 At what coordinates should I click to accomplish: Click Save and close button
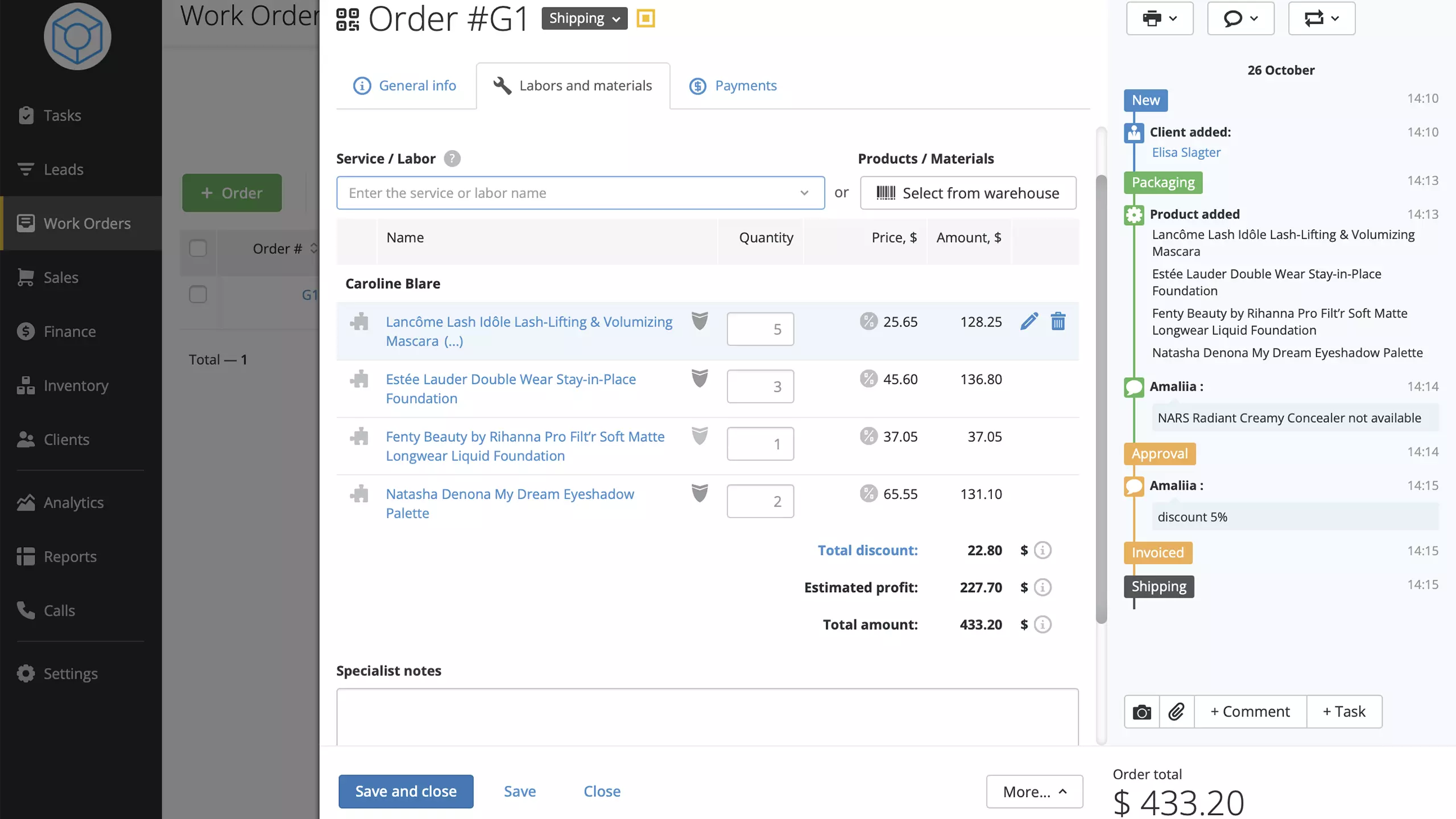pyautogui.click(x=406, y=791)
